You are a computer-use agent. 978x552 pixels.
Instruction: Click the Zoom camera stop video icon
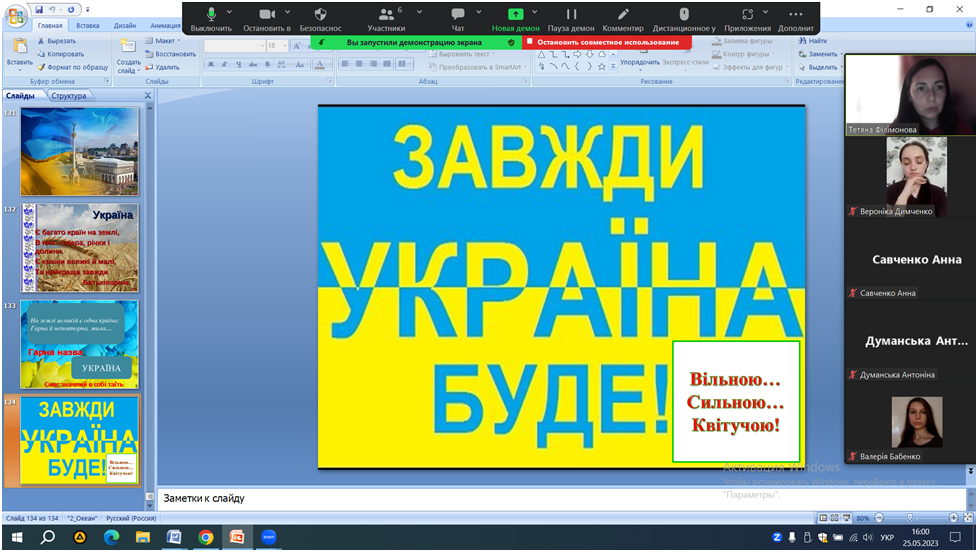click(267, 15)
